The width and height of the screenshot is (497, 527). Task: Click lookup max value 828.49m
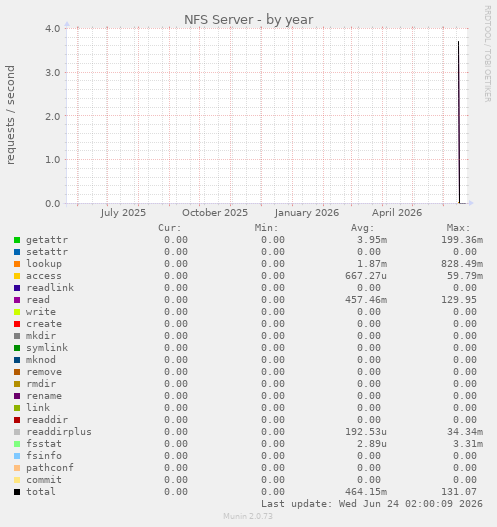[462, 264]
